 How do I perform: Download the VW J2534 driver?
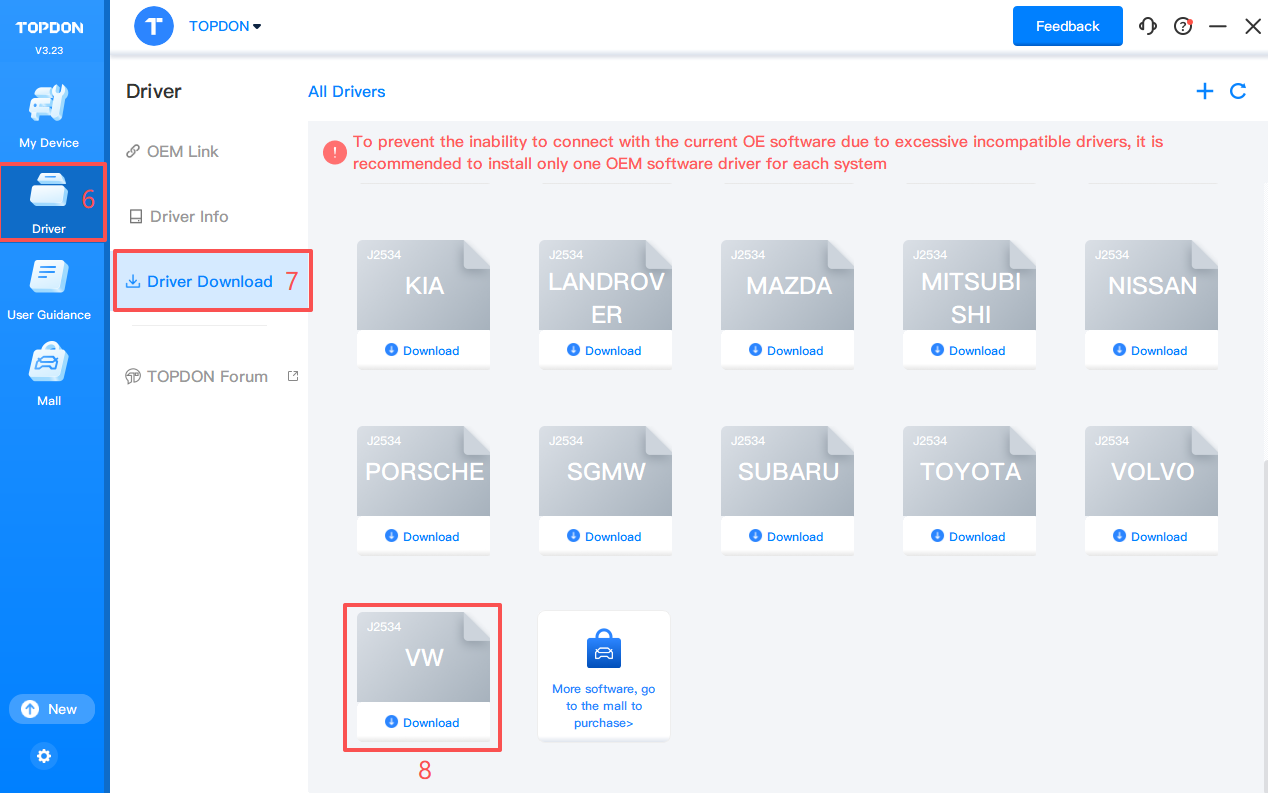423,722
